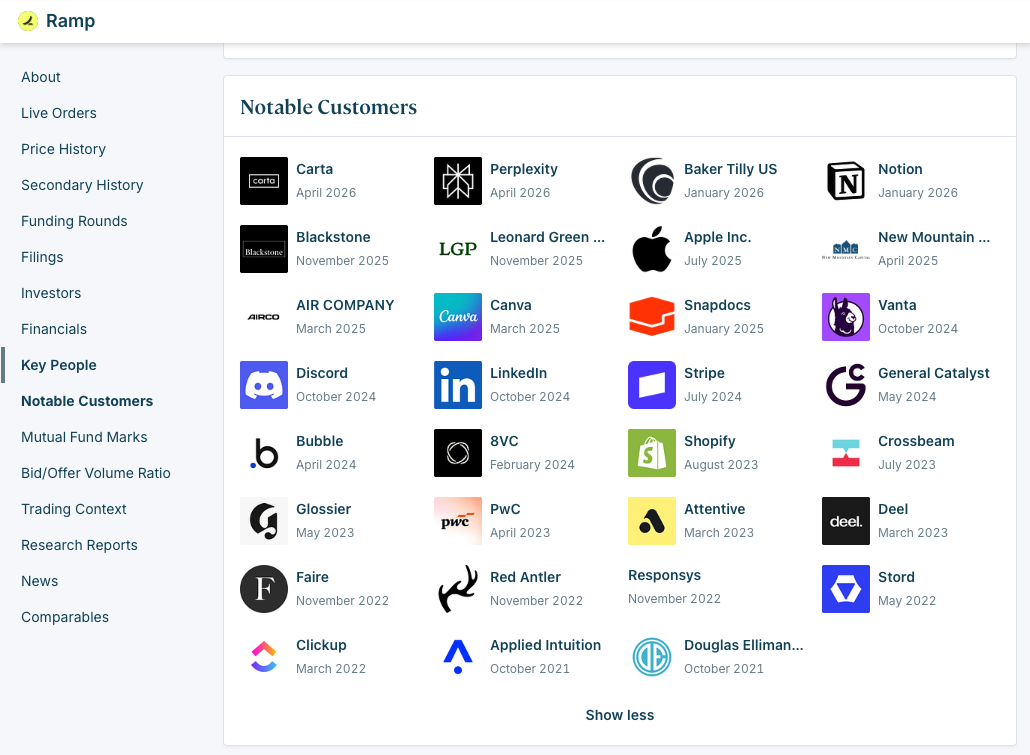Go to Live Orders in sidebar
This screenshot has height=755, width=1030.
point(58,113)
